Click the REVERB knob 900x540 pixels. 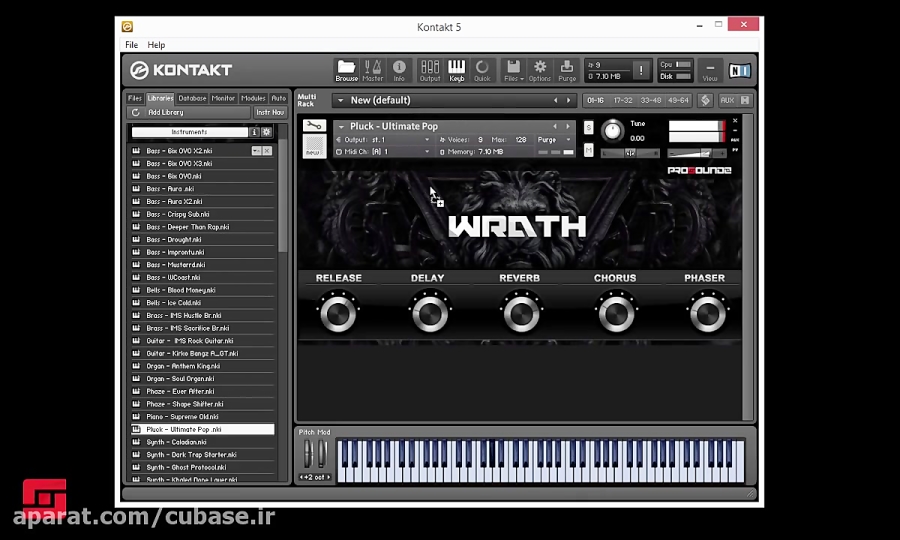click(521, 313)
